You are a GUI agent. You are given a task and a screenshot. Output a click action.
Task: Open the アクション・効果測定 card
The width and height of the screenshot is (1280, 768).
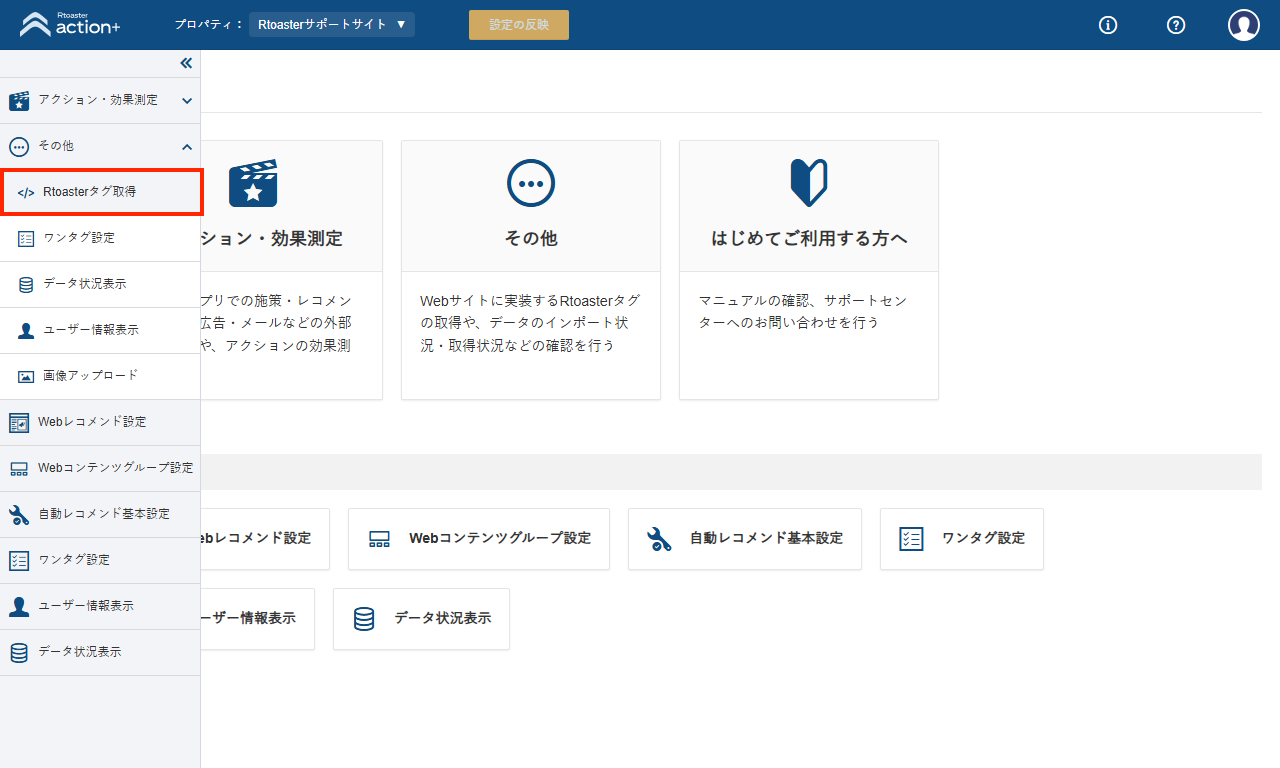pyautogui.click(x=292, y=270)
